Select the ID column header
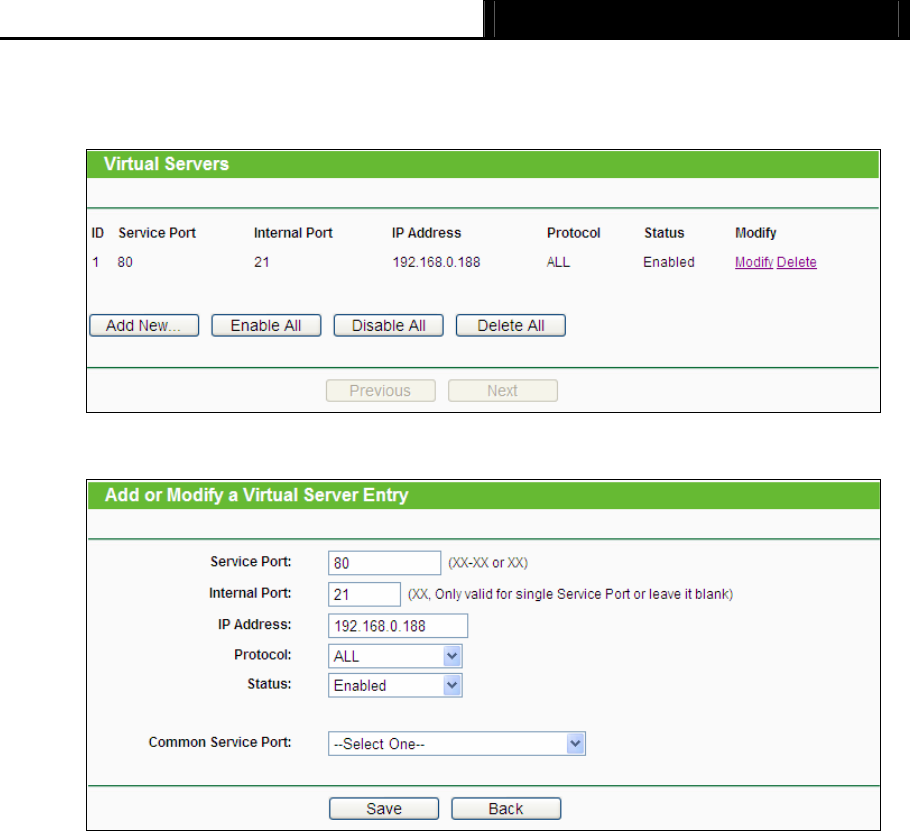 tap(98, 233)
